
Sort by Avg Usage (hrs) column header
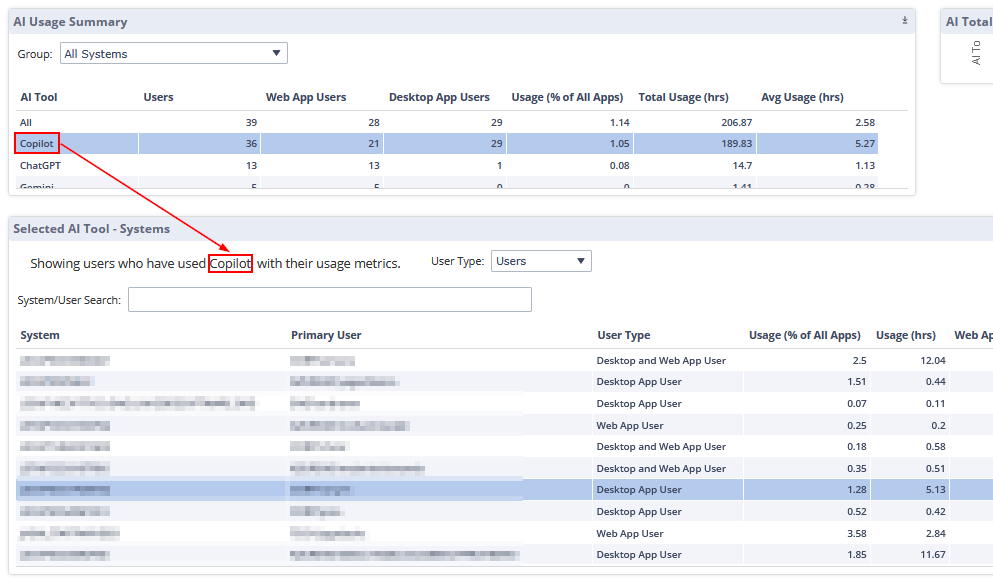(802, 97)
